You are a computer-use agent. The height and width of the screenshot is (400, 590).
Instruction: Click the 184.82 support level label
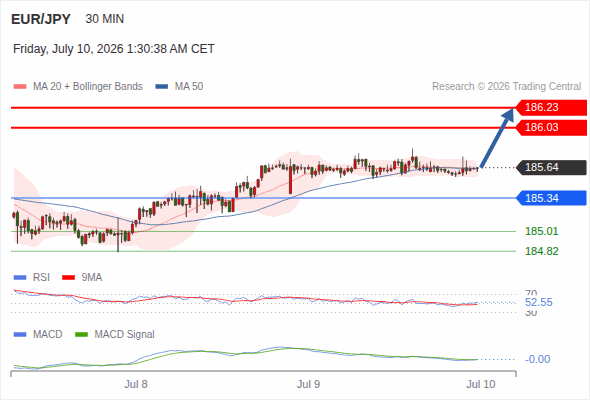[x=542, y=251]
